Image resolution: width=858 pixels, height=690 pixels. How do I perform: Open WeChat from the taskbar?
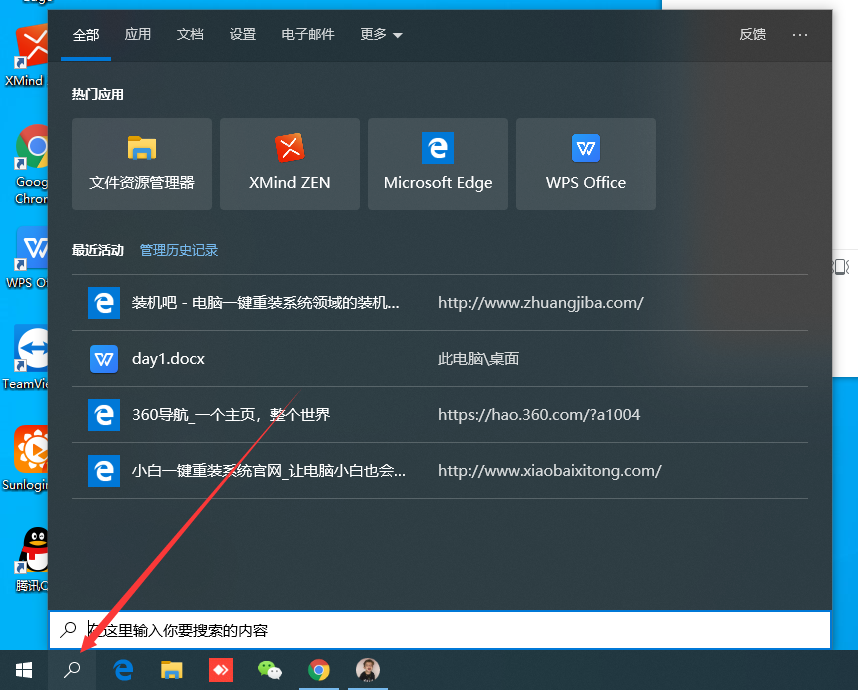pos(270,670)
